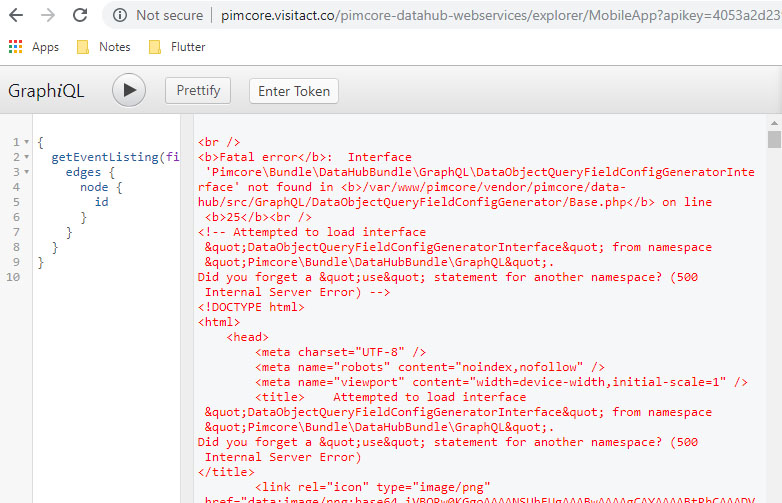The image size is (782, 503).
Task: Collapse the getEventListing fold on line 2
Action: 26,157
